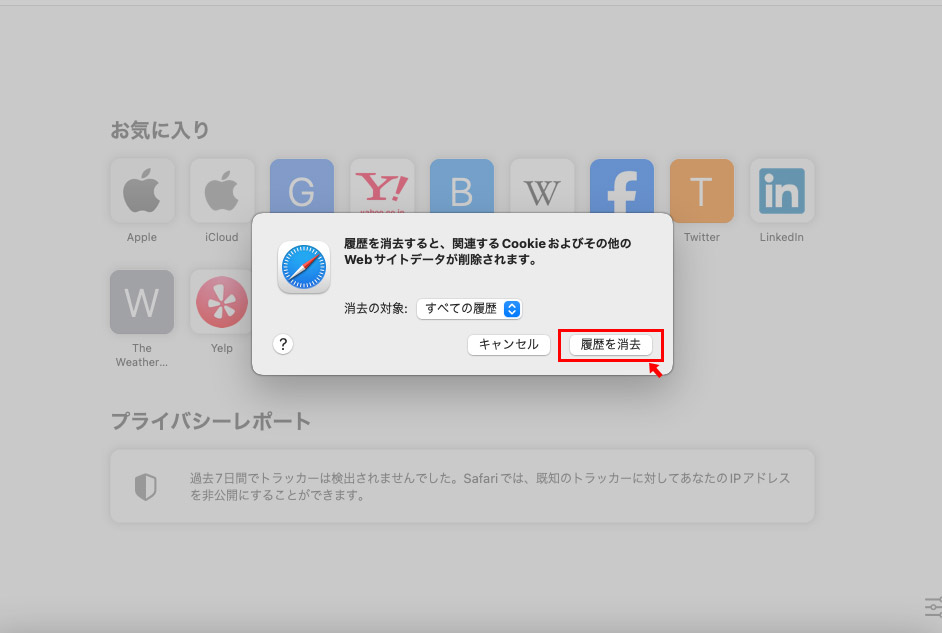The height and width of the screenshot is (633, 942).
Task: Click the お気に入り heading
Action: pos(160,130)
